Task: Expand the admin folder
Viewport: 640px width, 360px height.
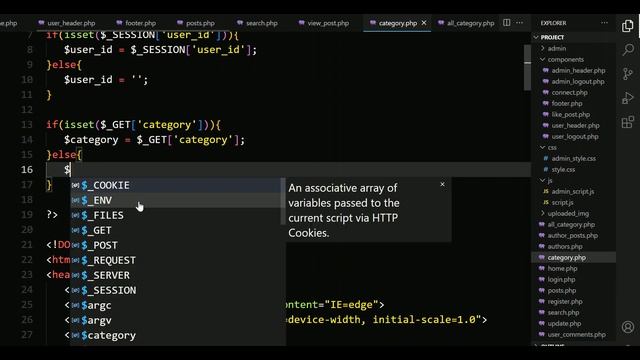Action: pyautogui.click(x=557, y=48)
